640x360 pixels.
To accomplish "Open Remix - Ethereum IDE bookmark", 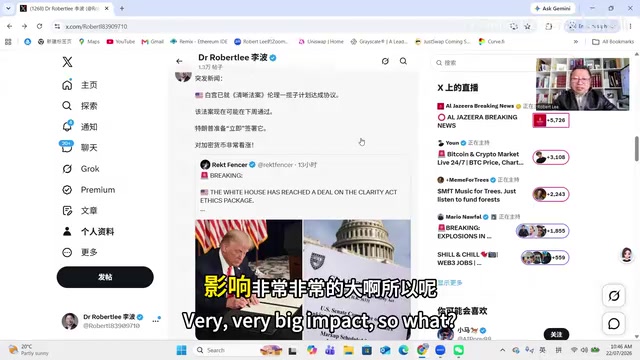I will pyautogui.click(x=199, y=42).
